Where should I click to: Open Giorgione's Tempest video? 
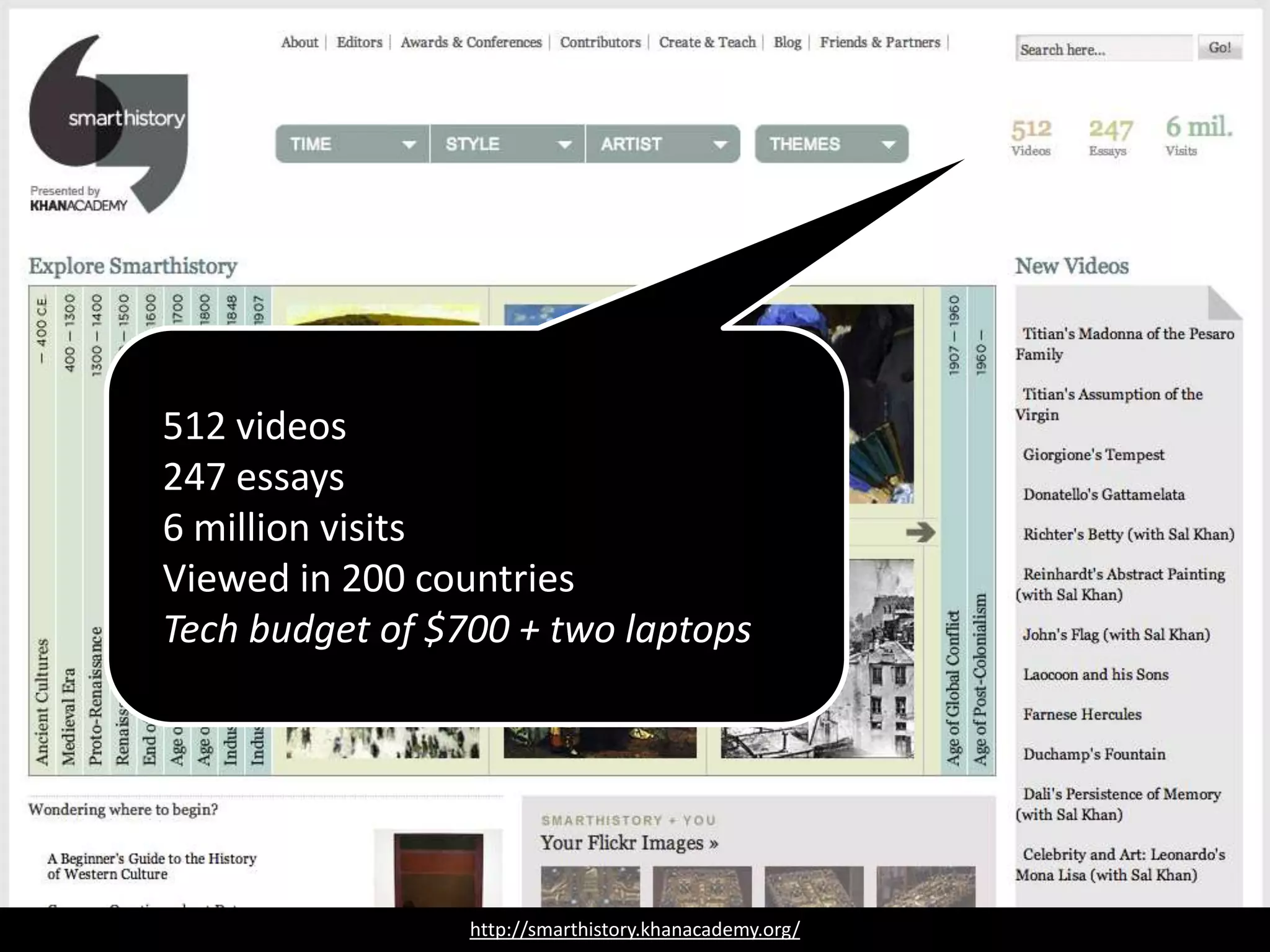click(x=1094, y=454)
